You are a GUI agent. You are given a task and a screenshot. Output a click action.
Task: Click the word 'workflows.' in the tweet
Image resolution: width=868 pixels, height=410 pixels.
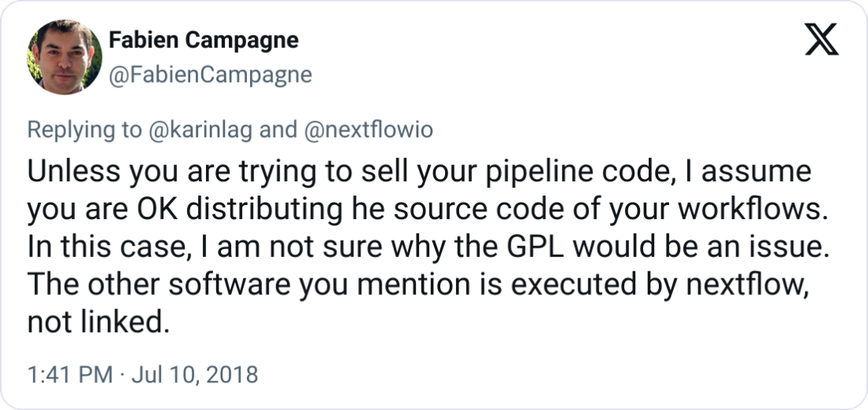pyautogui.click(x=753, y=211)
